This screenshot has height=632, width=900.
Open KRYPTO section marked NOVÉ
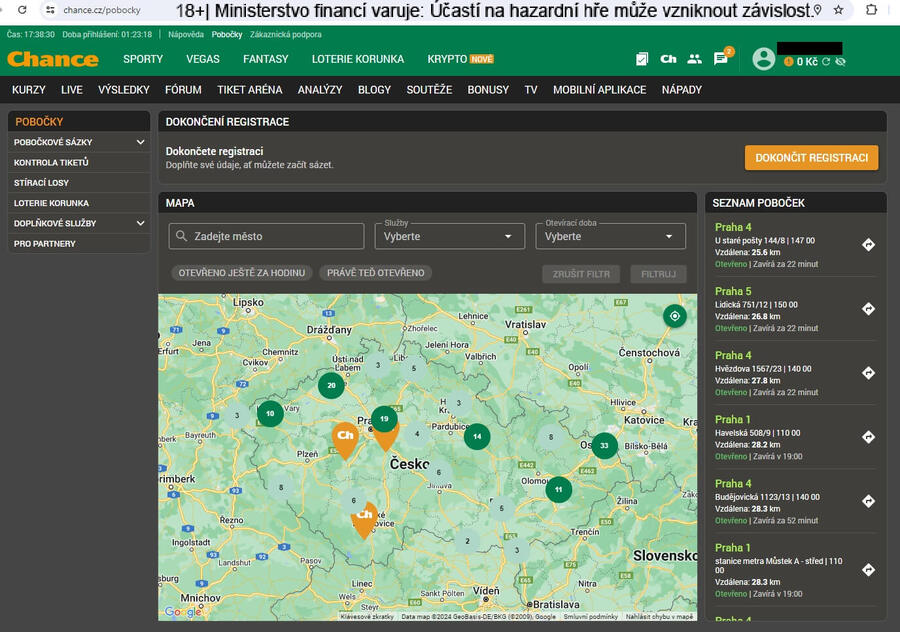point(460,59)
